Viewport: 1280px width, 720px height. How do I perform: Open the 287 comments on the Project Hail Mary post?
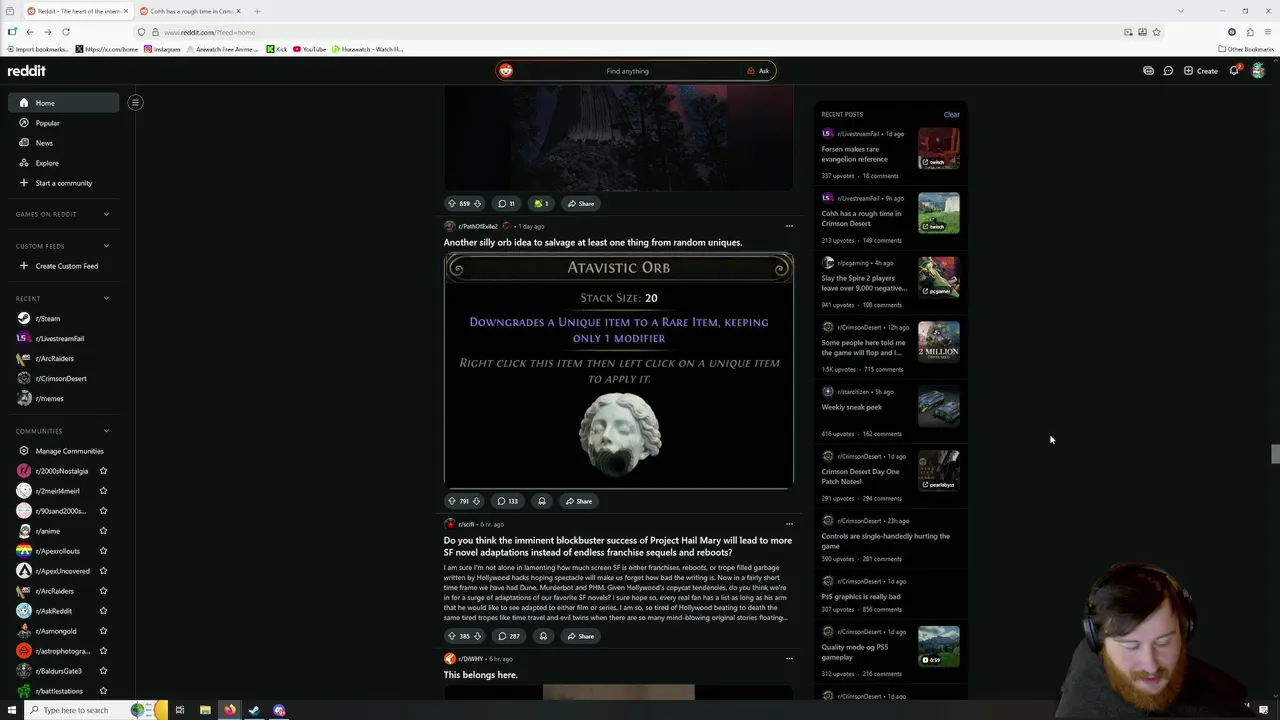pos(509,636)
